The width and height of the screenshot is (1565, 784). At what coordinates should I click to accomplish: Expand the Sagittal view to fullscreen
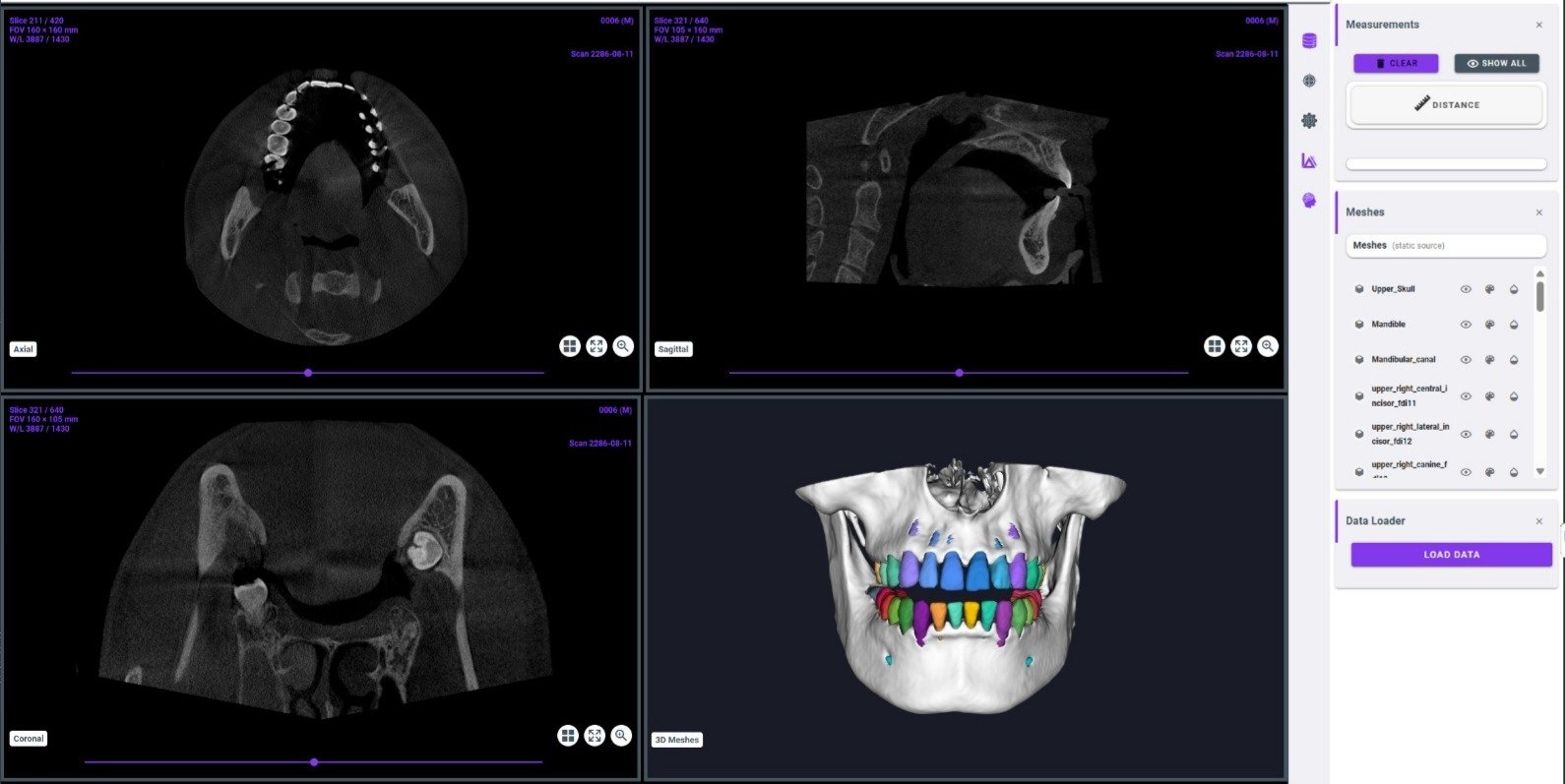coord(1241,346)
